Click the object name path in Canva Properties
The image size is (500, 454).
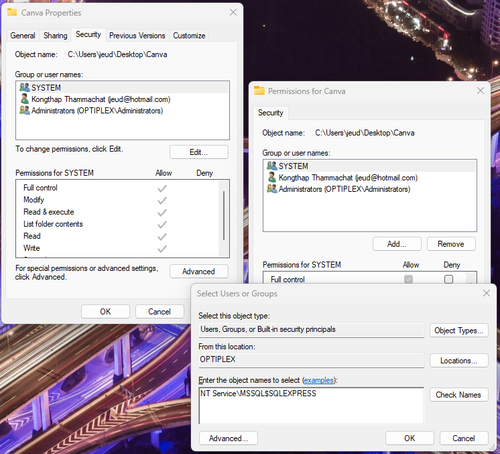pyautogui.click(x=117, y=54)
